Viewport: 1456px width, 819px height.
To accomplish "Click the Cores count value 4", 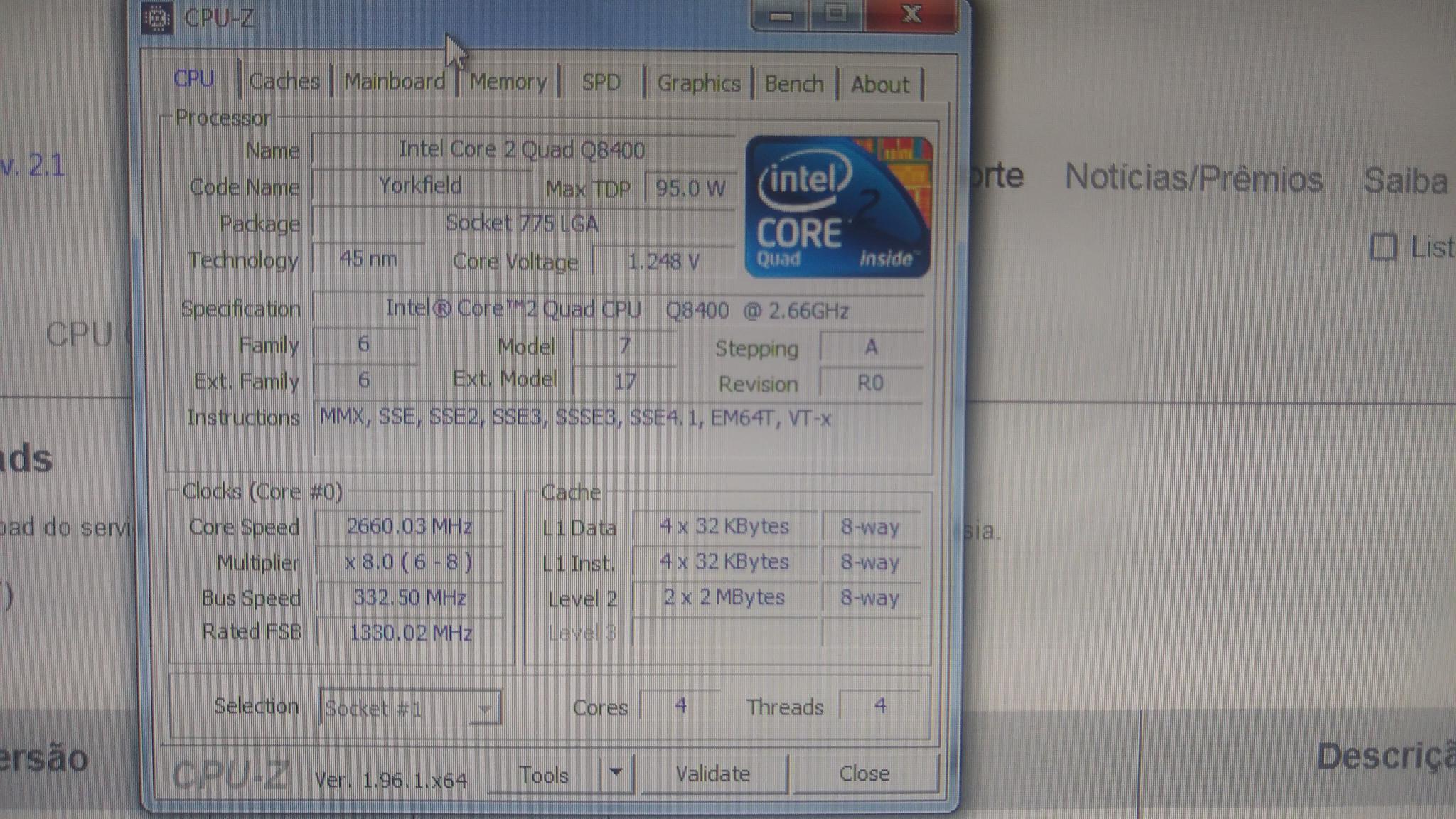I will [x=680, y=705].
